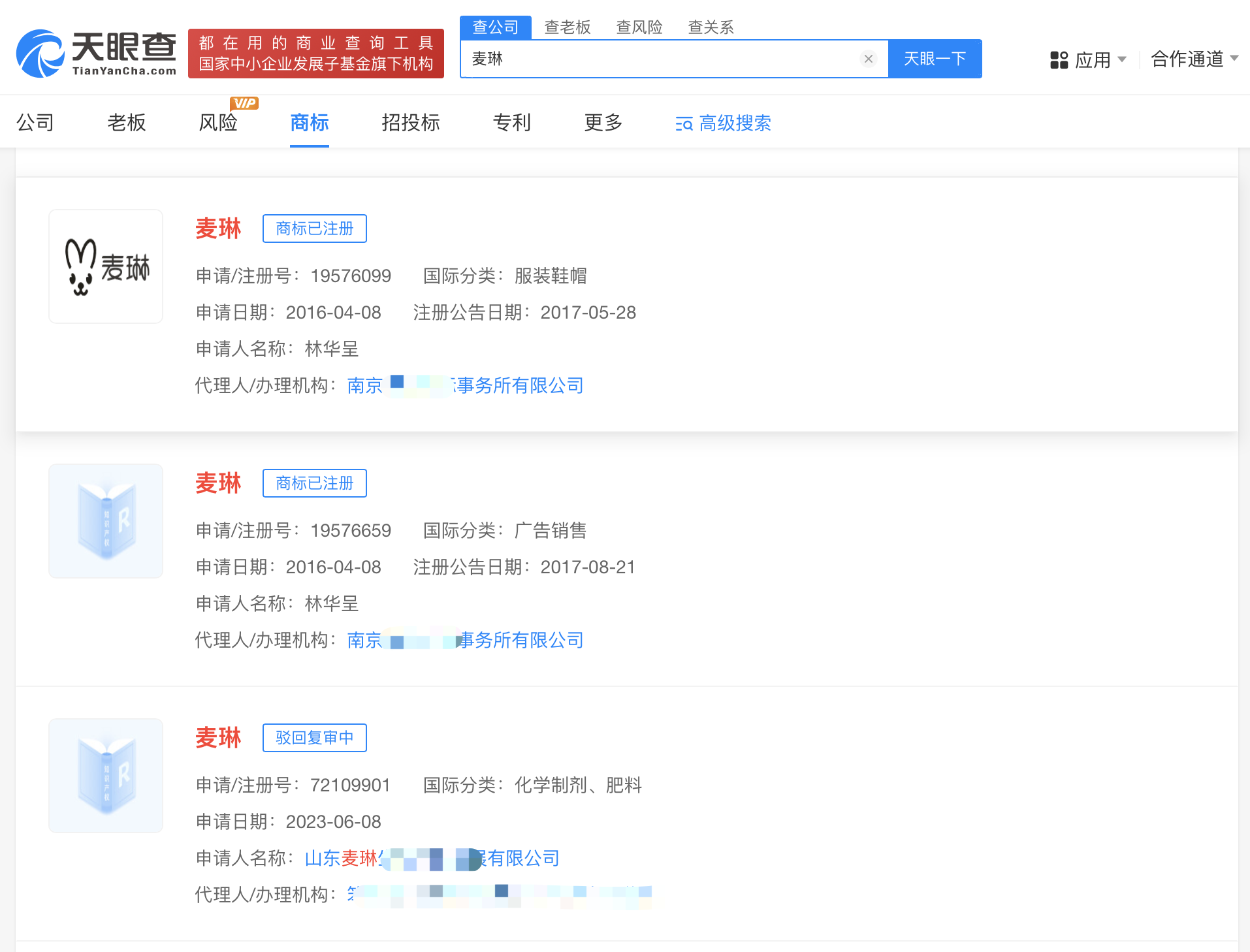
Task: Open 麦琳 trademark titled 广告销售 result
Action: pos(218,483)
